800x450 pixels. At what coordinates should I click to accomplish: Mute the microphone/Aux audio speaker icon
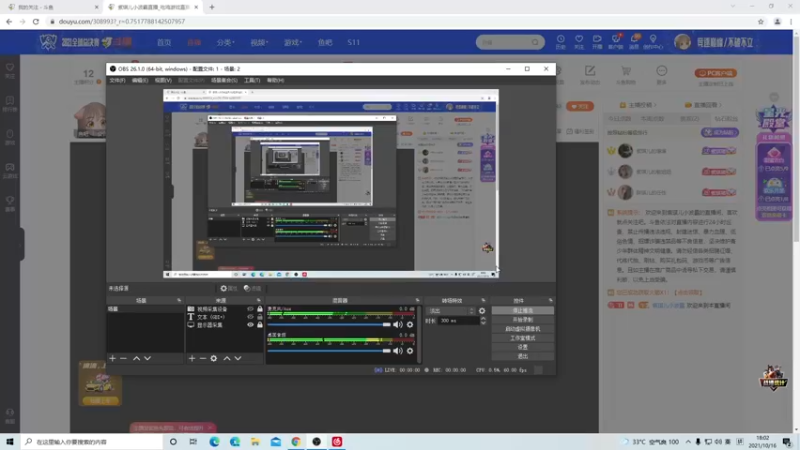[397, 324]
